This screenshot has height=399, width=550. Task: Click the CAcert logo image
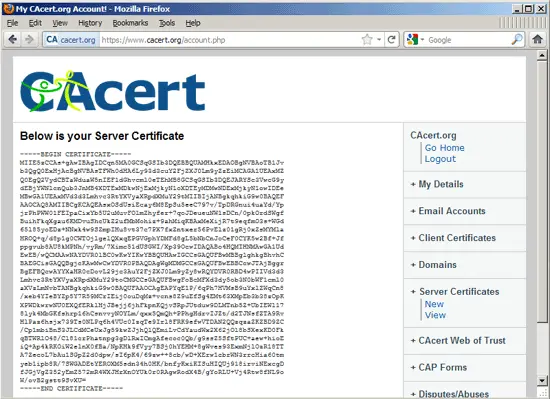pos(113,91)
